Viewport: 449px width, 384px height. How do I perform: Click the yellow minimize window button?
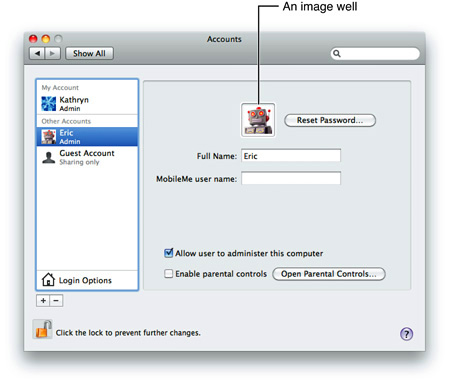tap(46, 39)
